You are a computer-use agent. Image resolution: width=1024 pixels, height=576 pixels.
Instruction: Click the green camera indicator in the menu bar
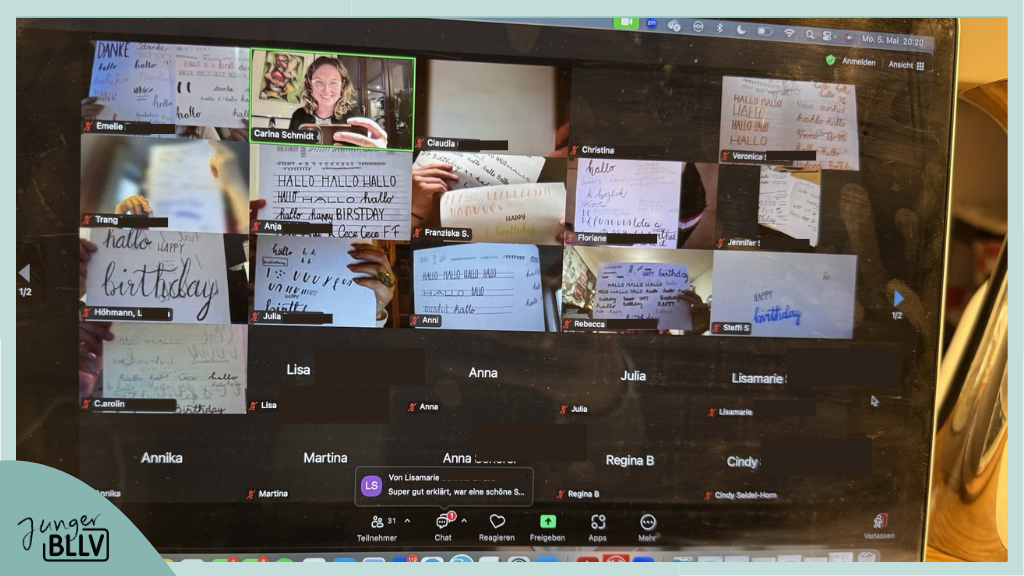(x=625, y=22)
